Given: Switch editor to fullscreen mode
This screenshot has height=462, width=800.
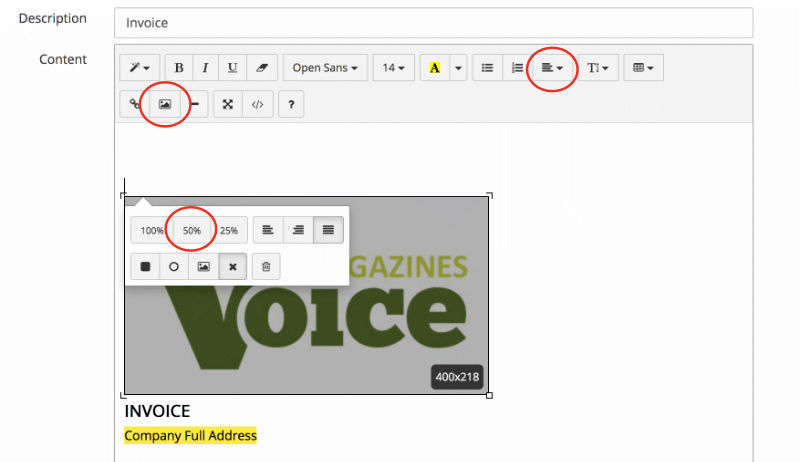Looking at the screenshot, I should coord(228,104).
